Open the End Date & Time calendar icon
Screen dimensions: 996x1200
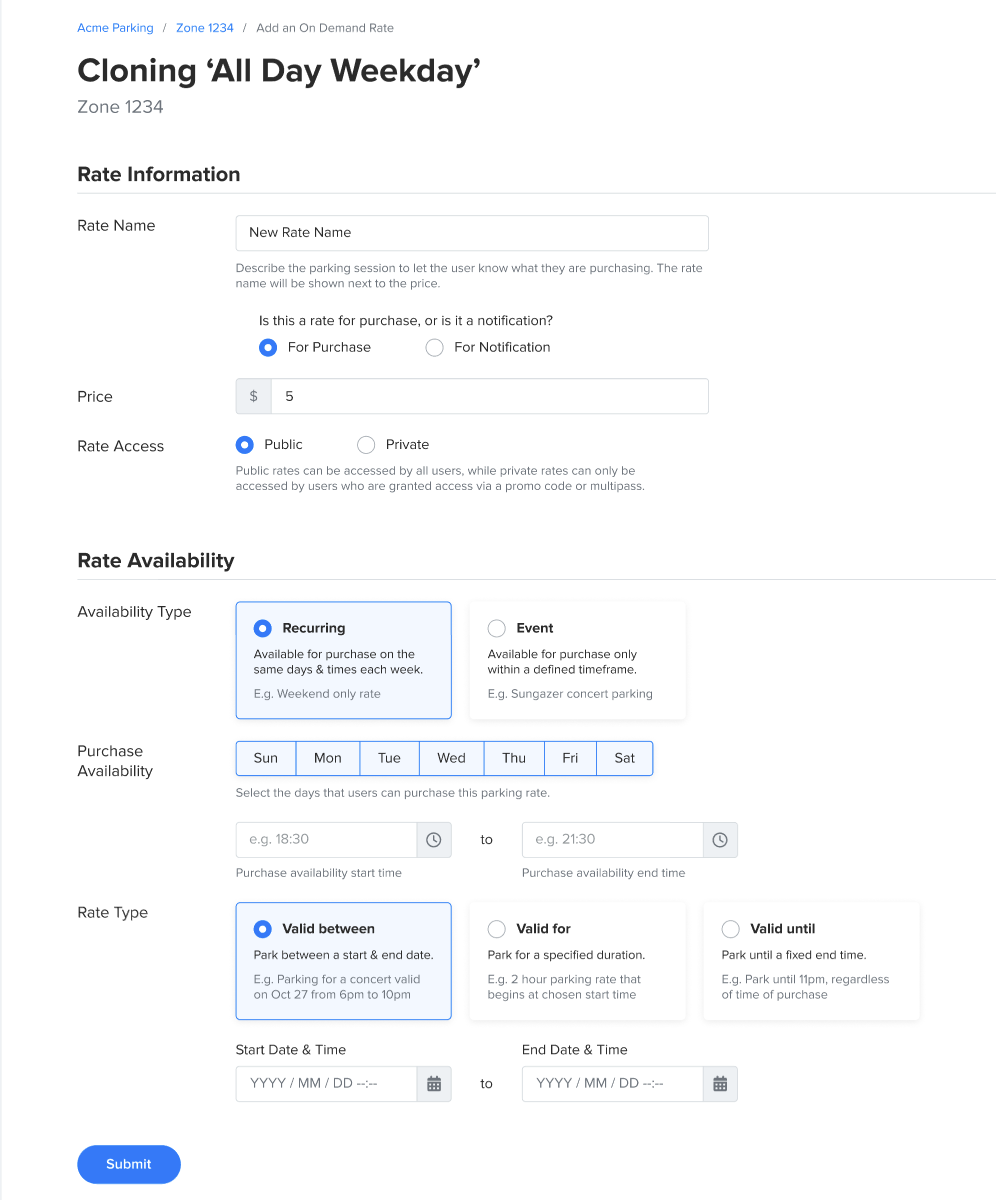(x=720, y=1084)
